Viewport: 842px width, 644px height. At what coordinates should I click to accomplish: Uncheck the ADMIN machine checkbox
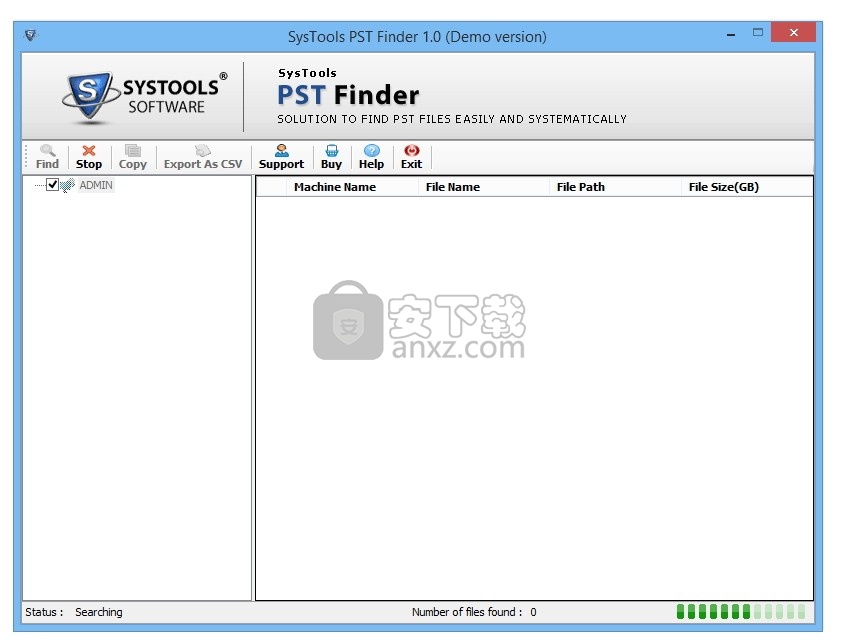(52, 185)
